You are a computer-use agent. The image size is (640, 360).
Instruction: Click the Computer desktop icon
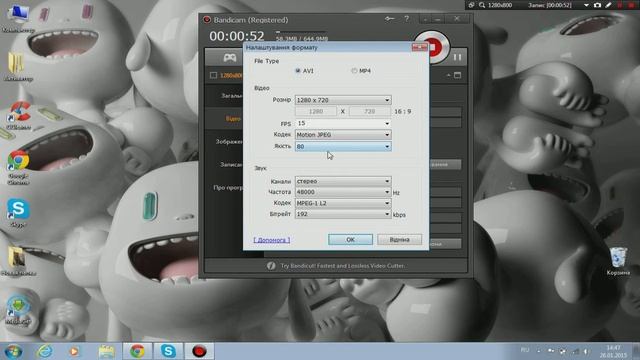click(18, 18)
